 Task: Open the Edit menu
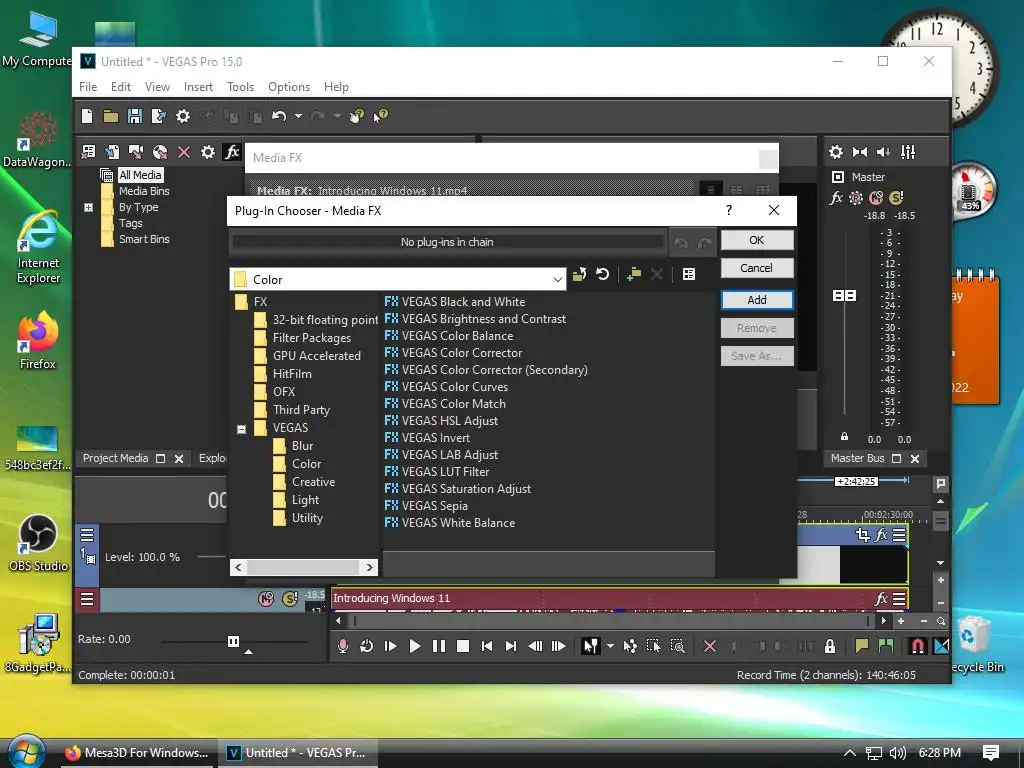pos(120,87)
